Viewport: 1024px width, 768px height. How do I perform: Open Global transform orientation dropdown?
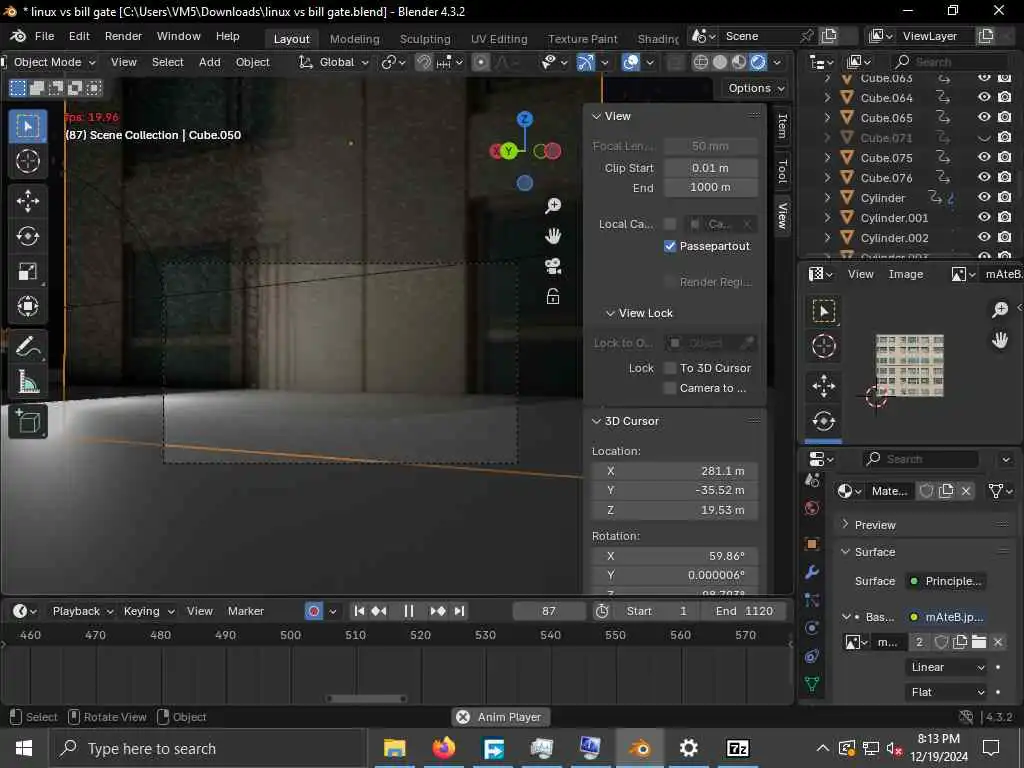334,62
